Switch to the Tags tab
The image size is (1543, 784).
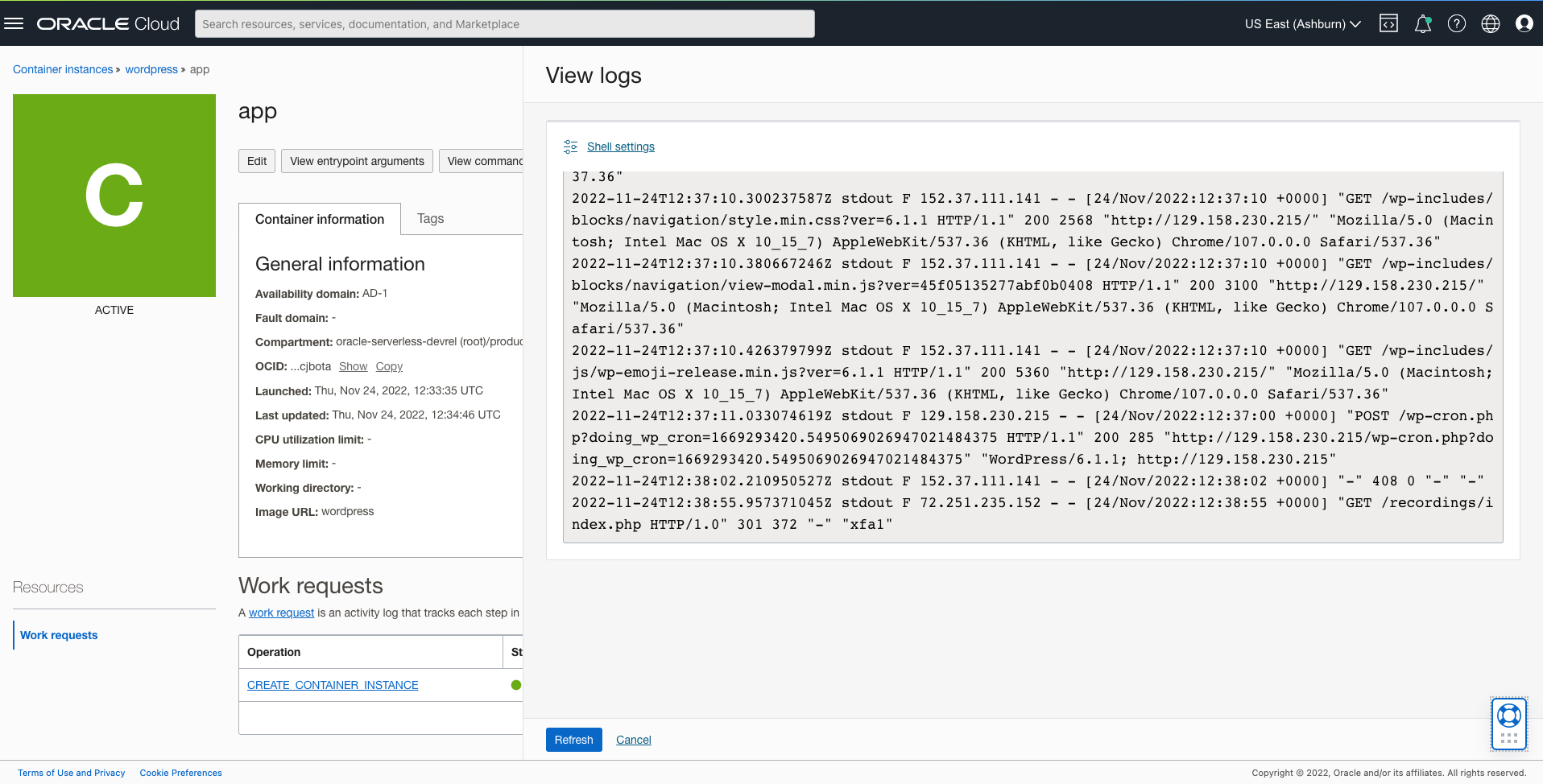click(430, 218)
